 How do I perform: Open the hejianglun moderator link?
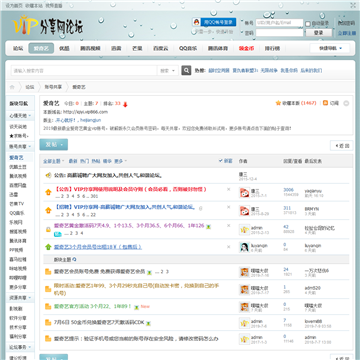(x=90, y=120)
